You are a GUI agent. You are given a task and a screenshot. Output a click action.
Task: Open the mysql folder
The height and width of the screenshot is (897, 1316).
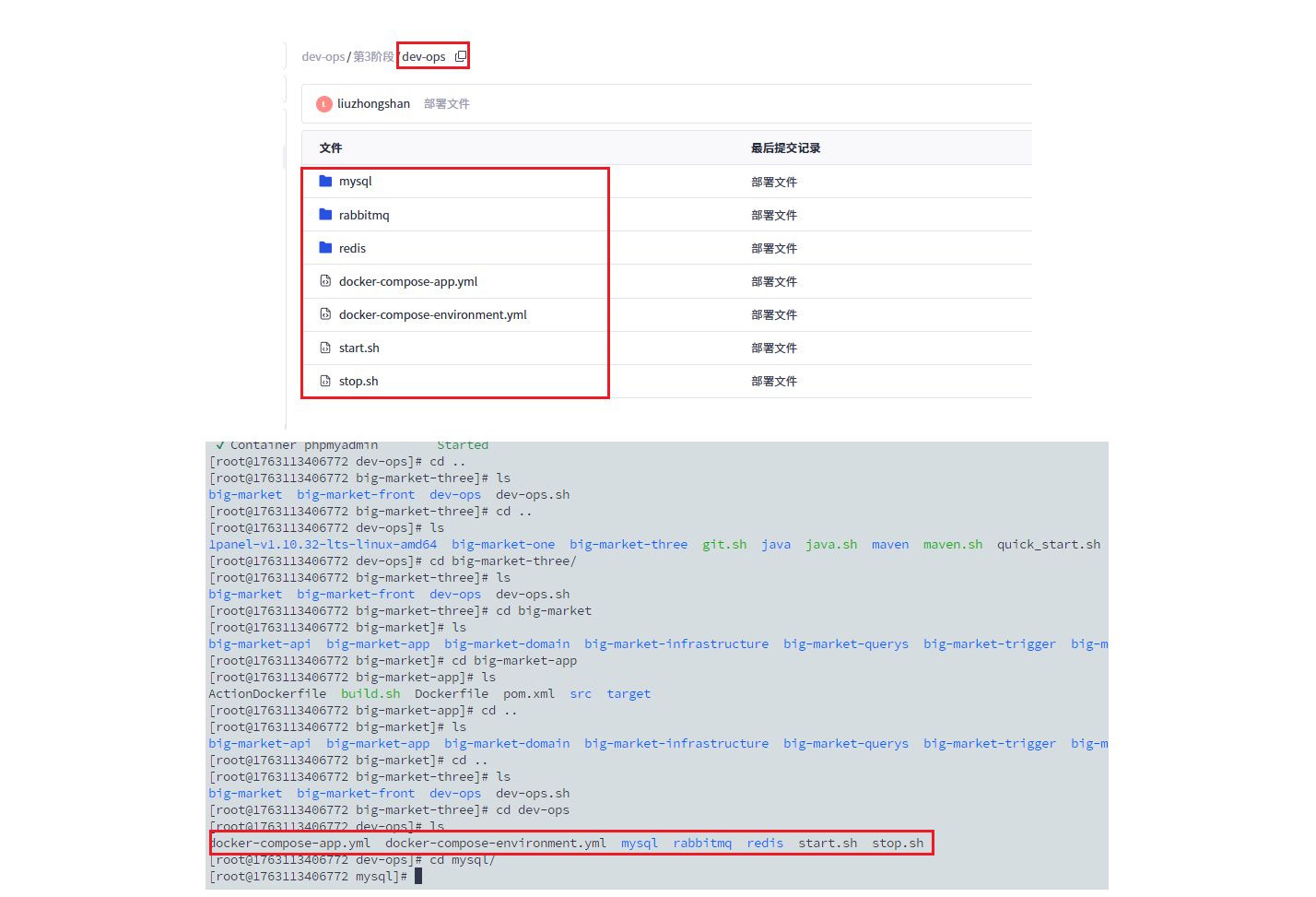pyautogui.click(x=356, y=181)
